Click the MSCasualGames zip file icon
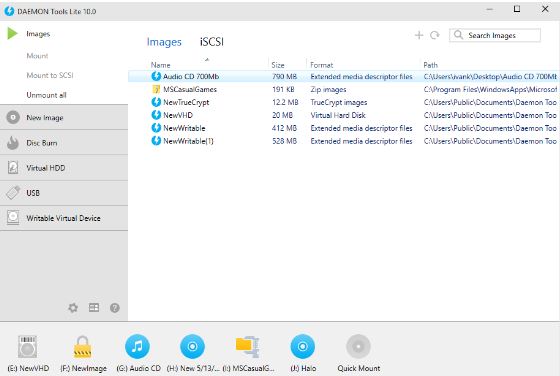The width and height of the screenshot is (560, 376). [156, 89]
